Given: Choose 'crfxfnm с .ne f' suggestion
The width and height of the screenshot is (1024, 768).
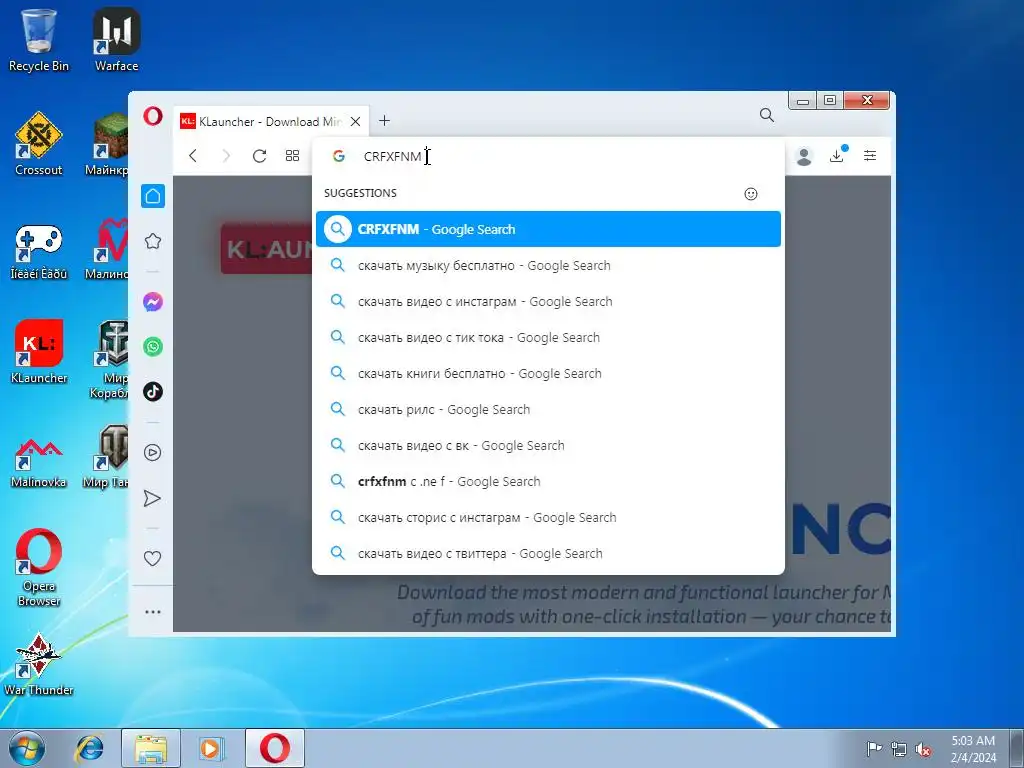Looking at the screenshot, I should coord(549,481).
